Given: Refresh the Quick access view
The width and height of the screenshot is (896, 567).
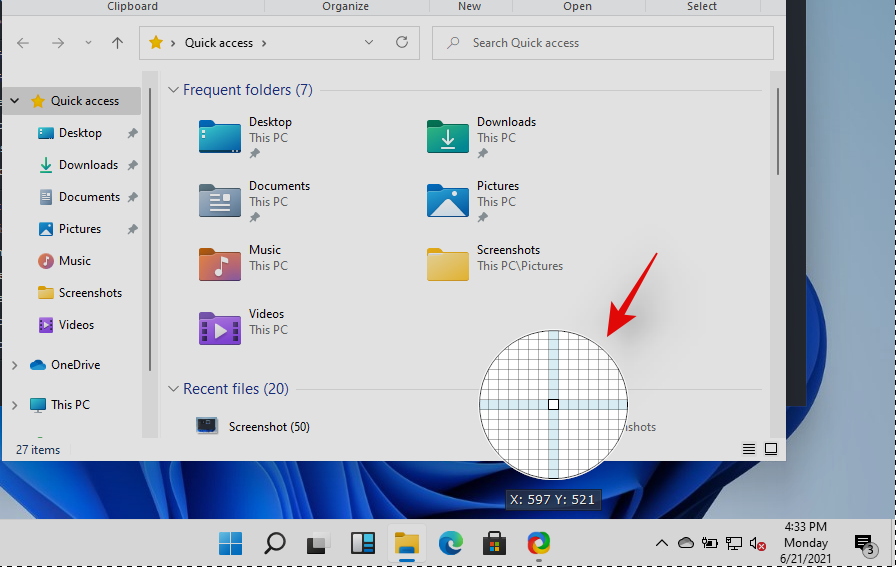Looking at the screenshot, I should pyautogui.click(x=402, y=42).
